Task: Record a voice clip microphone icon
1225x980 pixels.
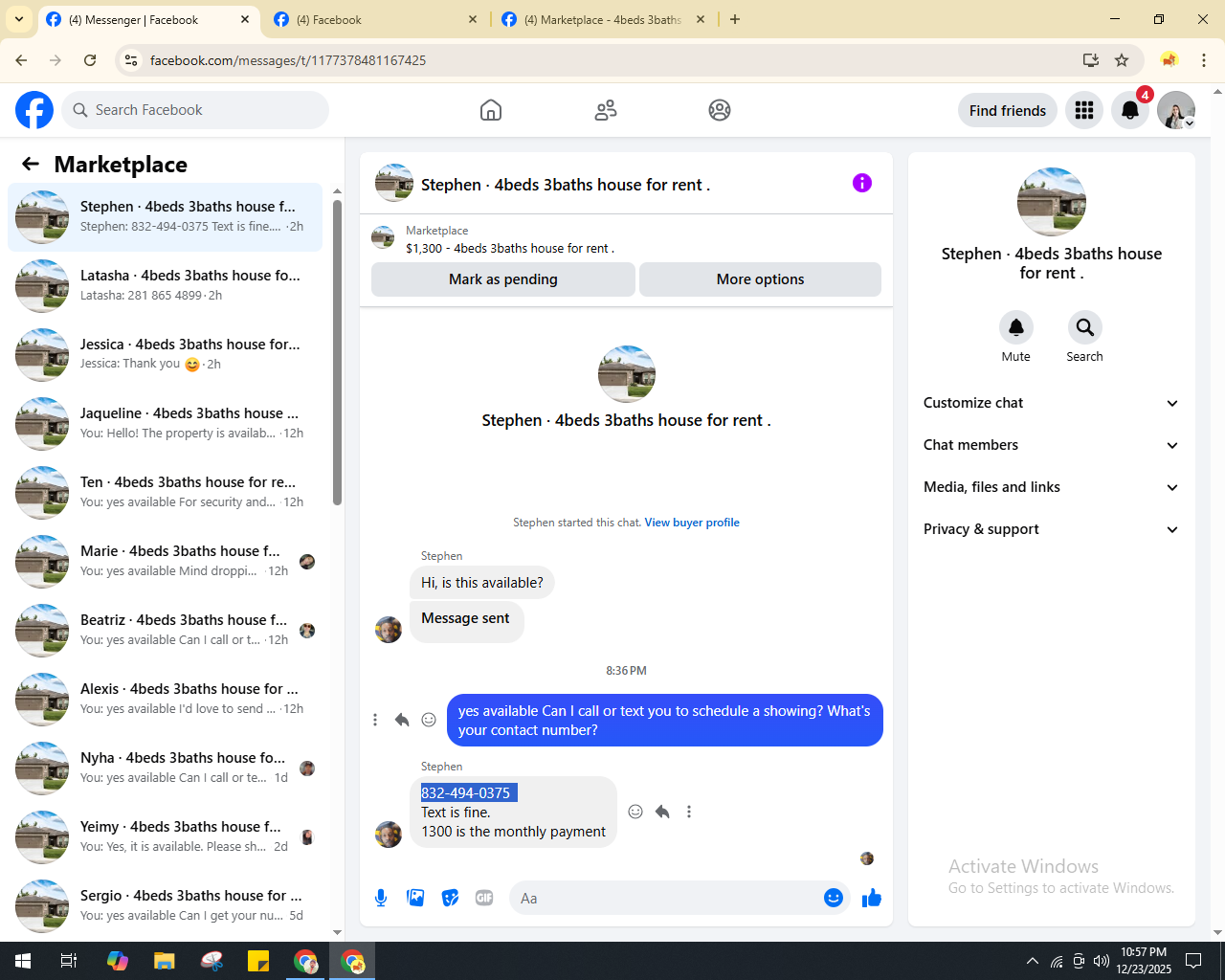Action: [x=381, y=898]
